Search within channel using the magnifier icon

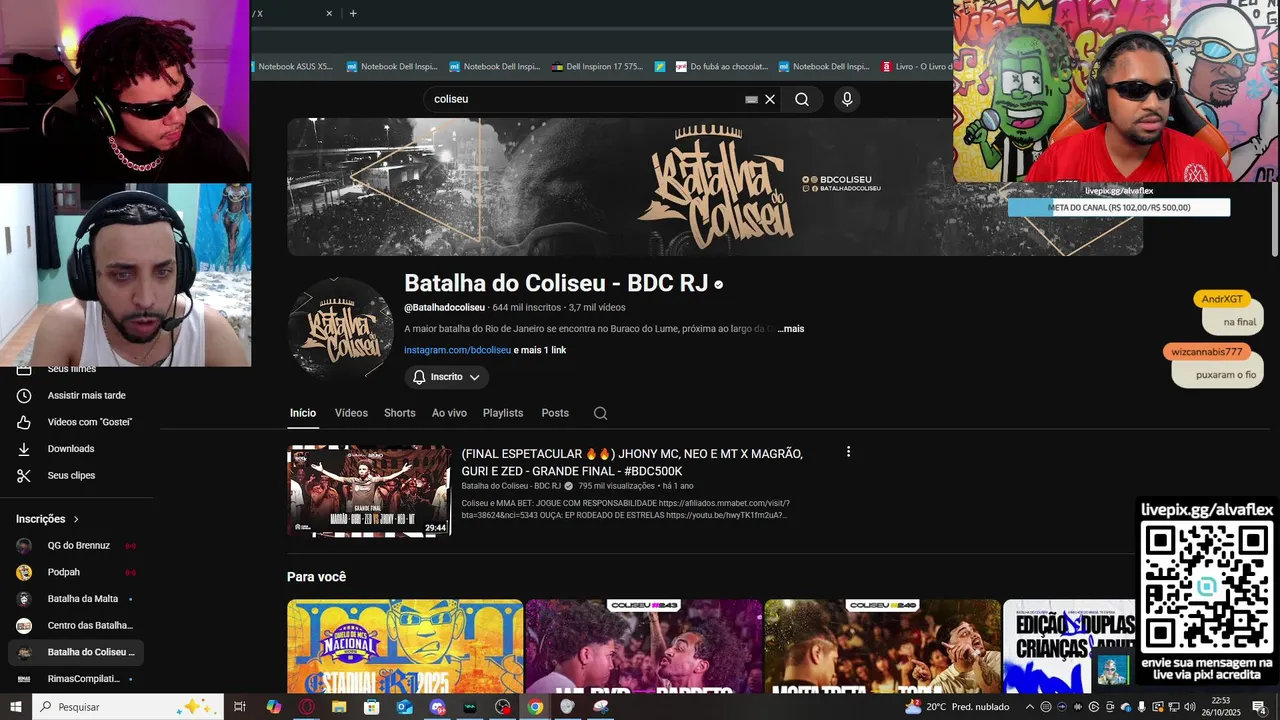(x=600, y=413)
